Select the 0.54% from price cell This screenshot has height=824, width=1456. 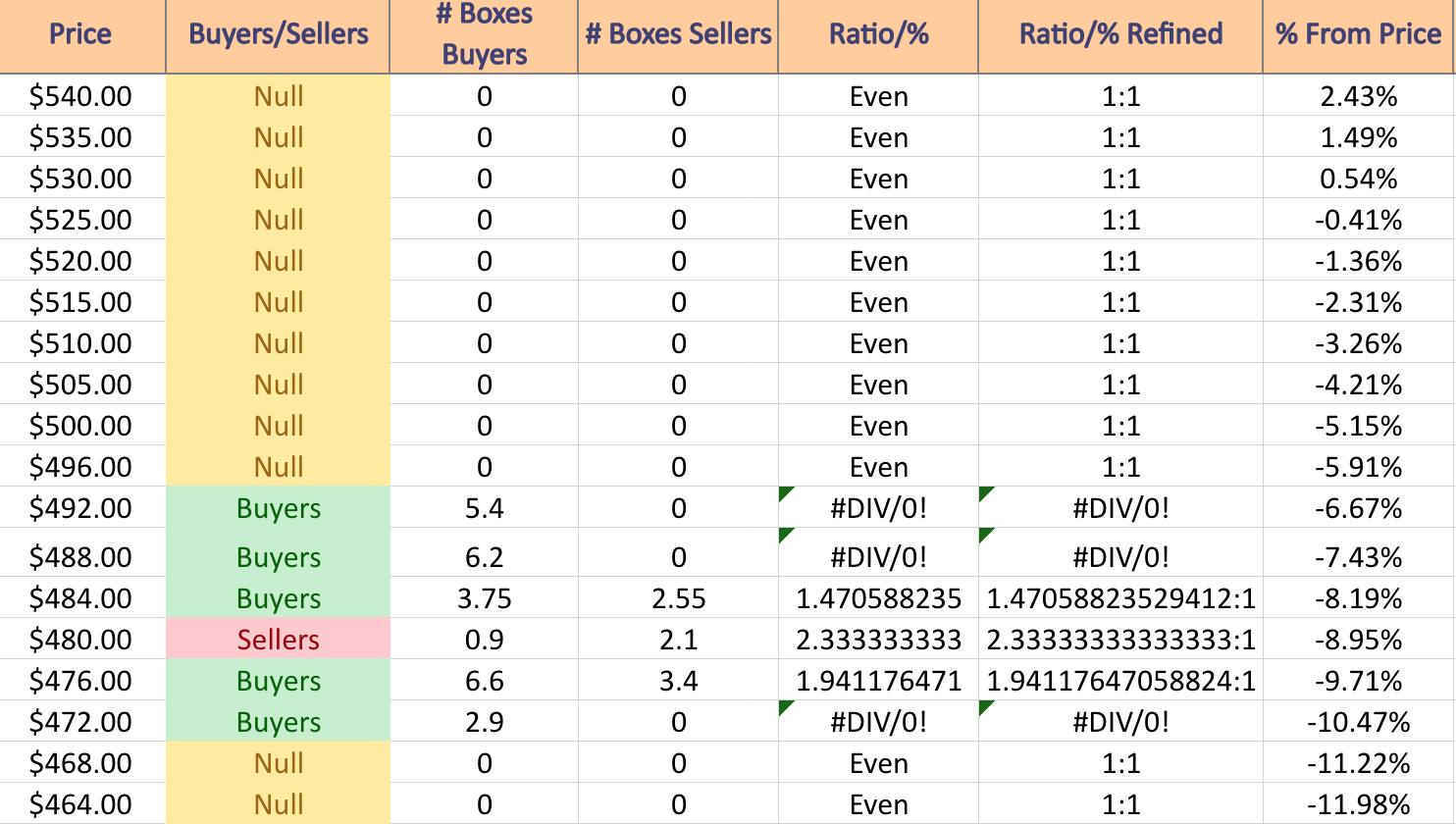pyautogui.click(x=1358, y=178)
